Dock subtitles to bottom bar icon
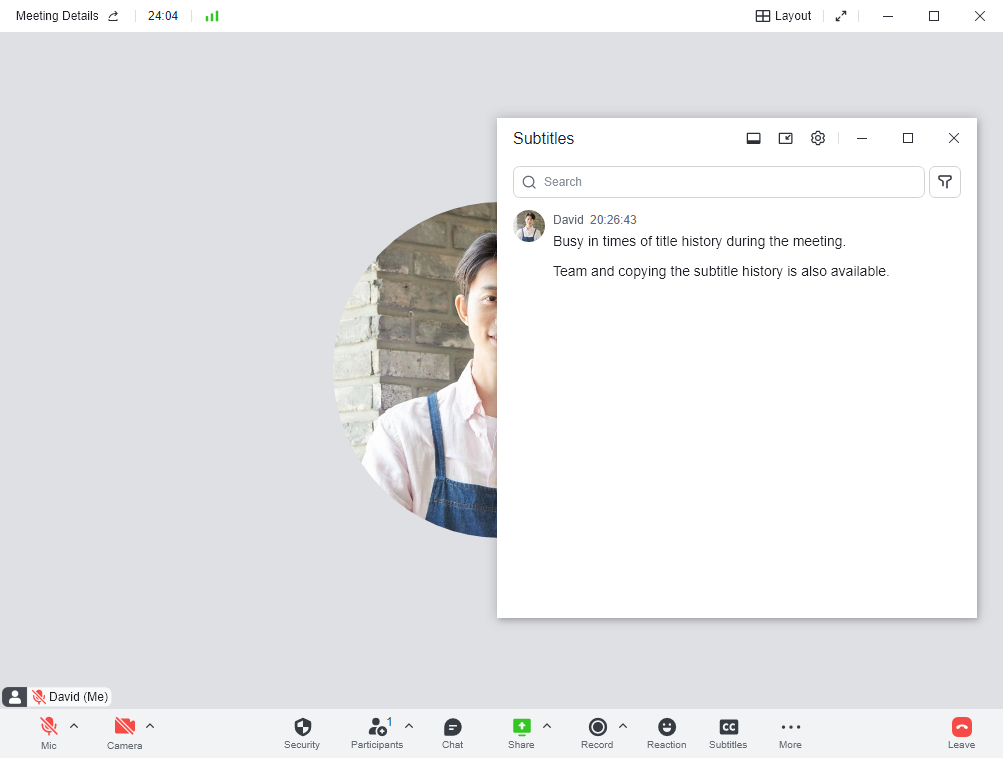This screenshot has height=758, width=1003. [x=754, y=138]
